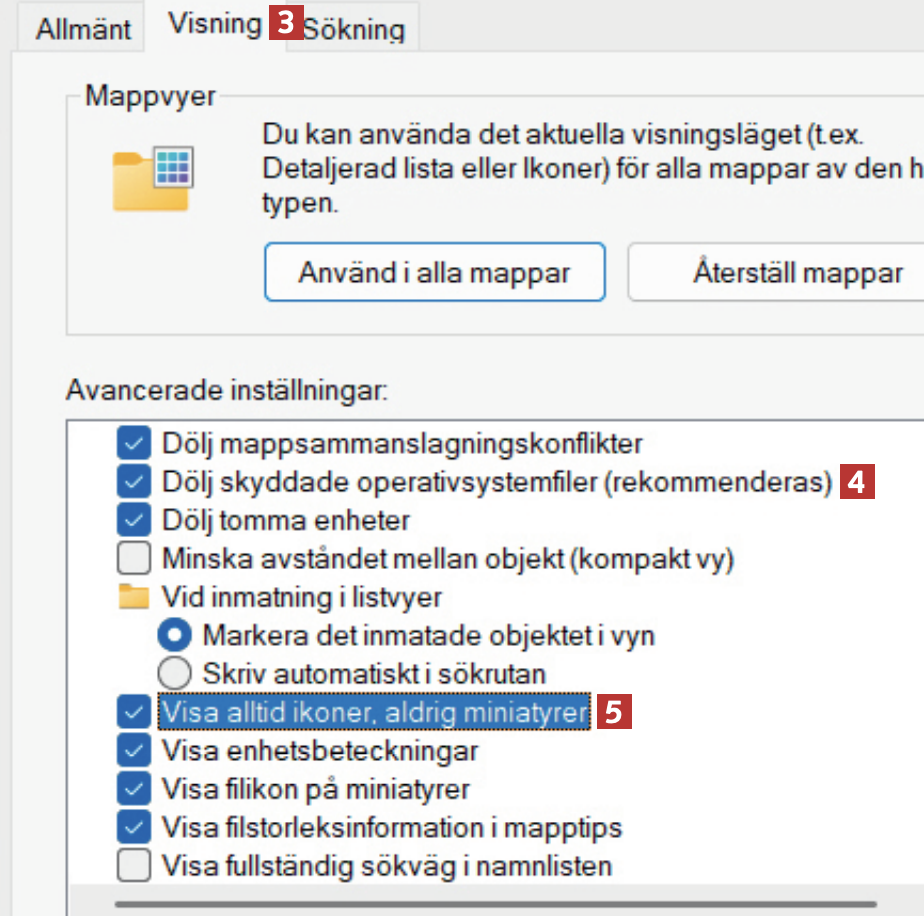Uncheck Visa filikon på miniatyrer
This screenshot has width=924, height=916.
click(133, 788)
